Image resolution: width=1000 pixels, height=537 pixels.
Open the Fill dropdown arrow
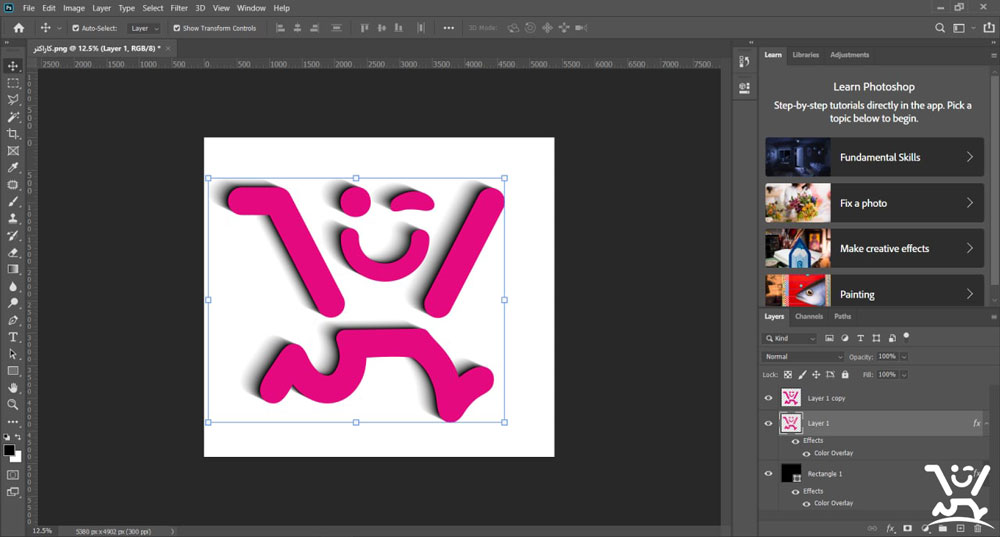click(904, 374)
